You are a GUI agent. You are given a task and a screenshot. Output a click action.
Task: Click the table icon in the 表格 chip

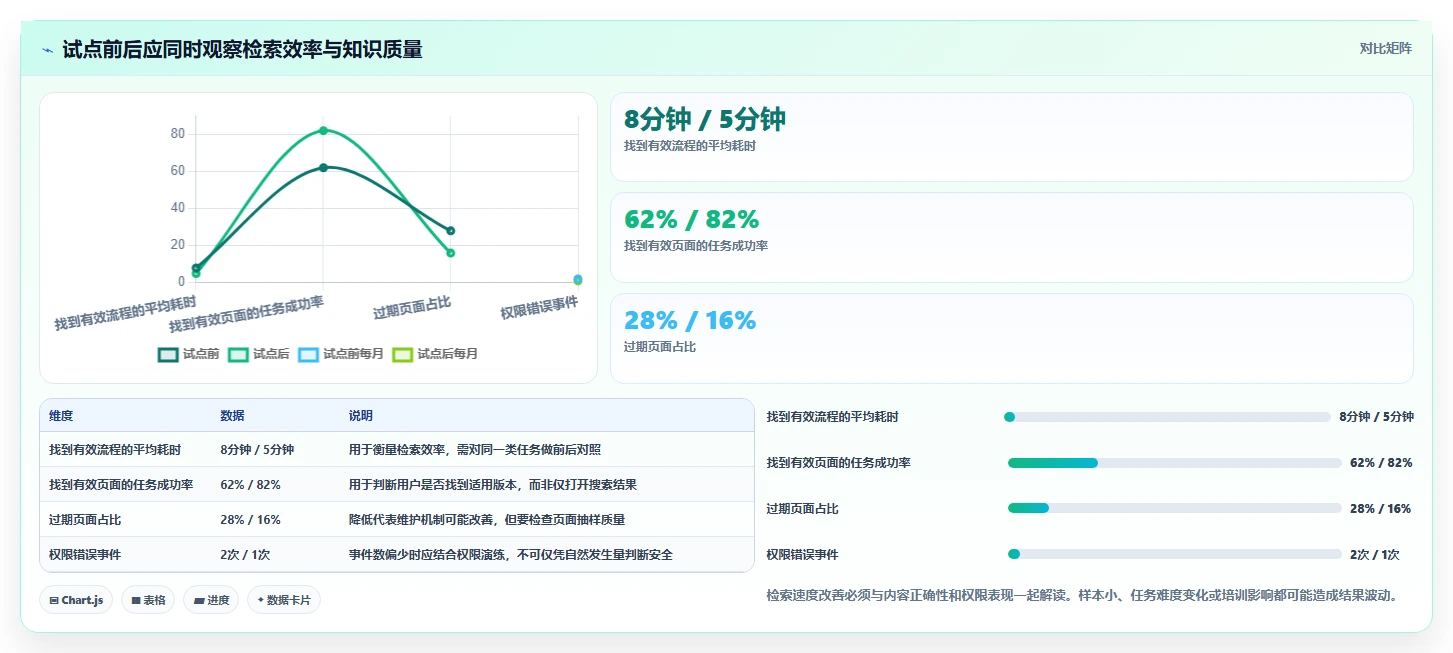(136, 600)
